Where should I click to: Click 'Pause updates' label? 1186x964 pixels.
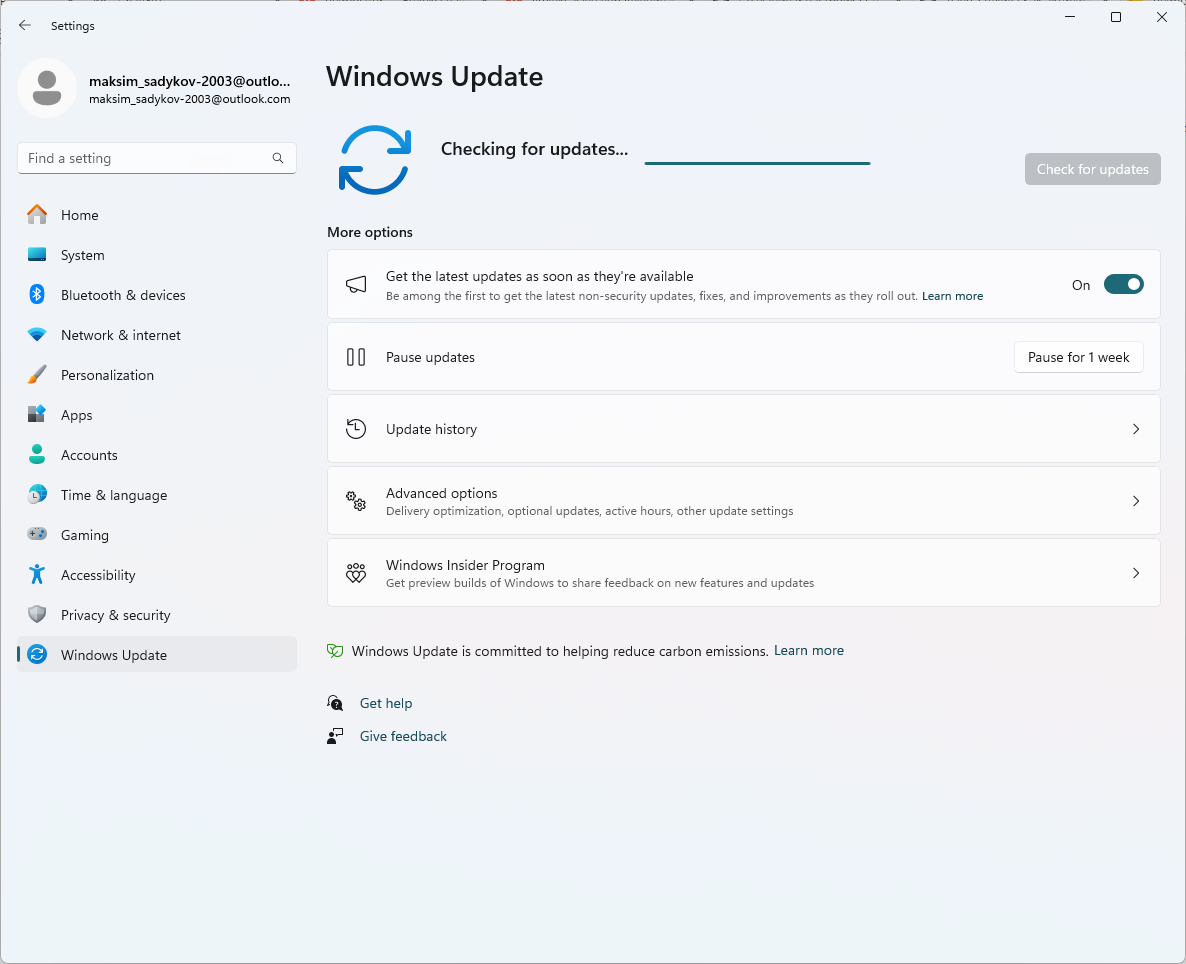(x=430, y=357)
